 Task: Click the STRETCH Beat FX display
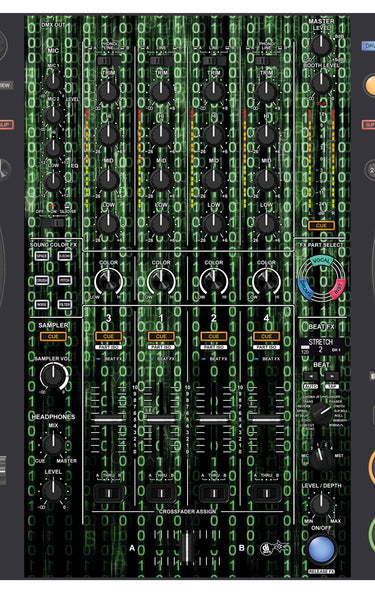321,346
